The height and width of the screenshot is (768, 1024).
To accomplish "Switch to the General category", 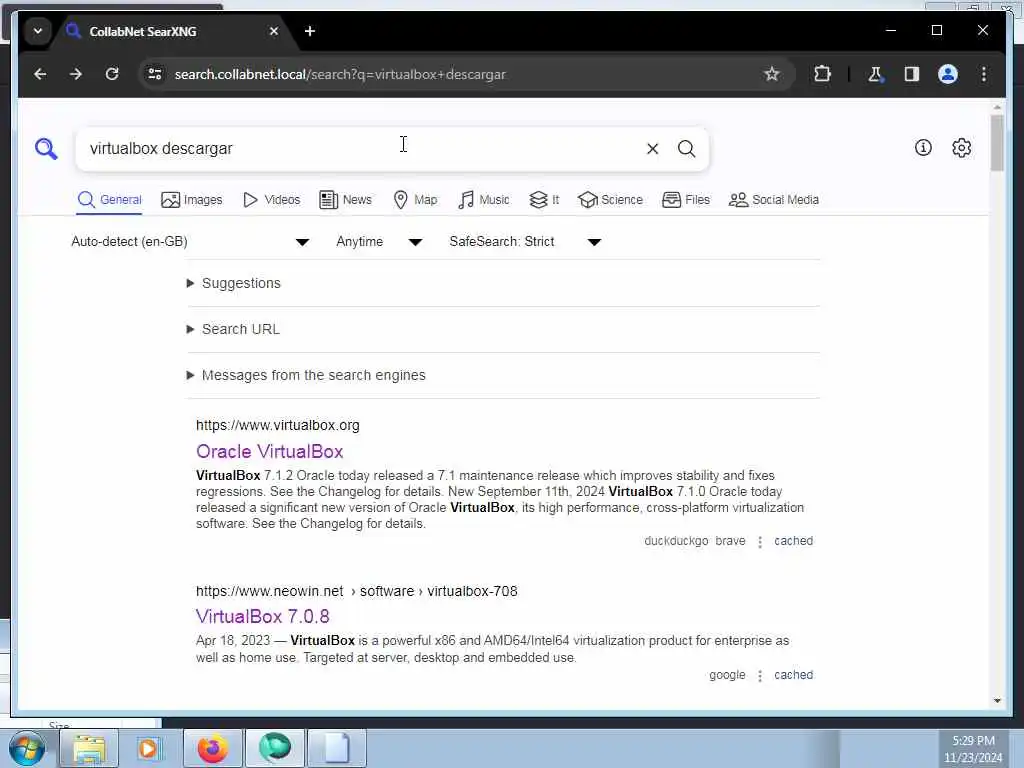I will pos(109,200).
